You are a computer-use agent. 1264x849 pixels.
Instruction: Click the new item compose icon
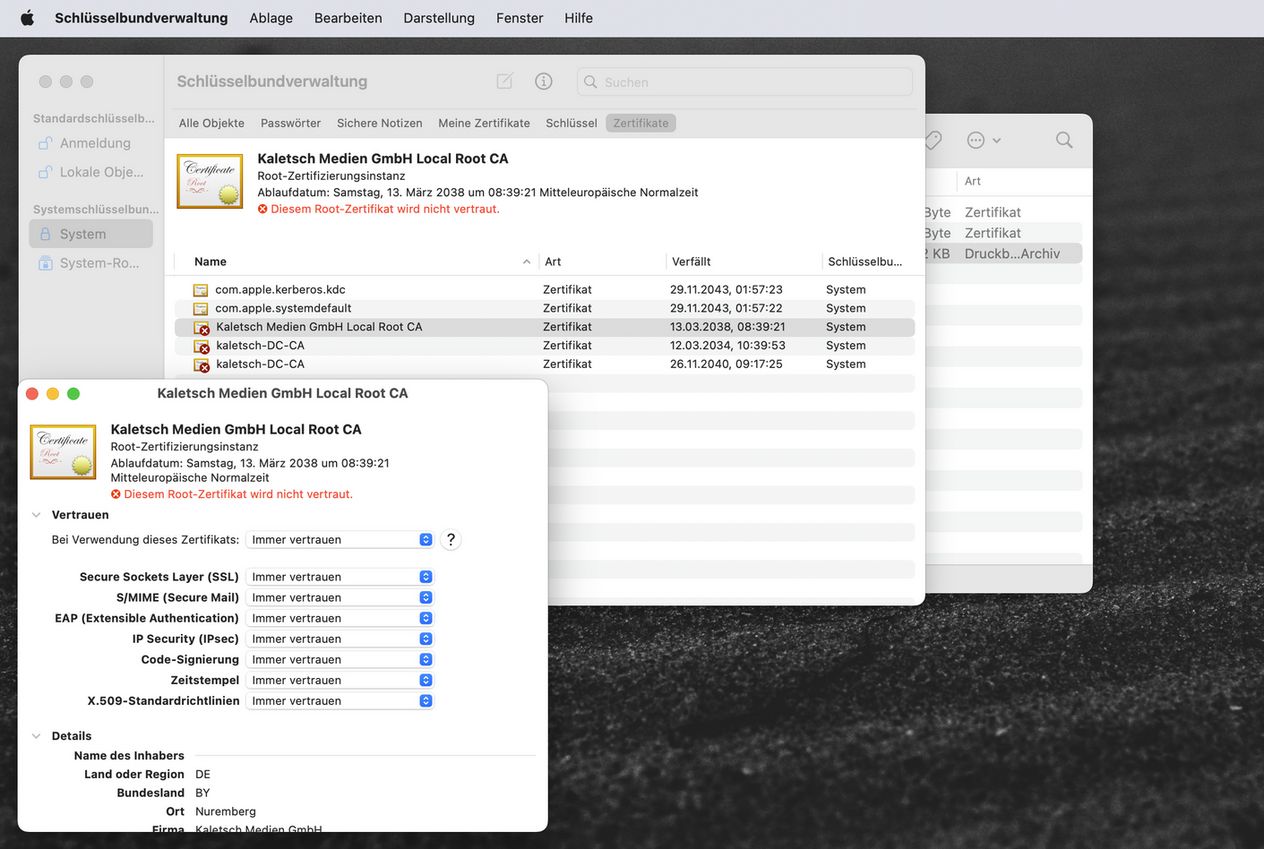pyautogui.click(x=505, y=81)
